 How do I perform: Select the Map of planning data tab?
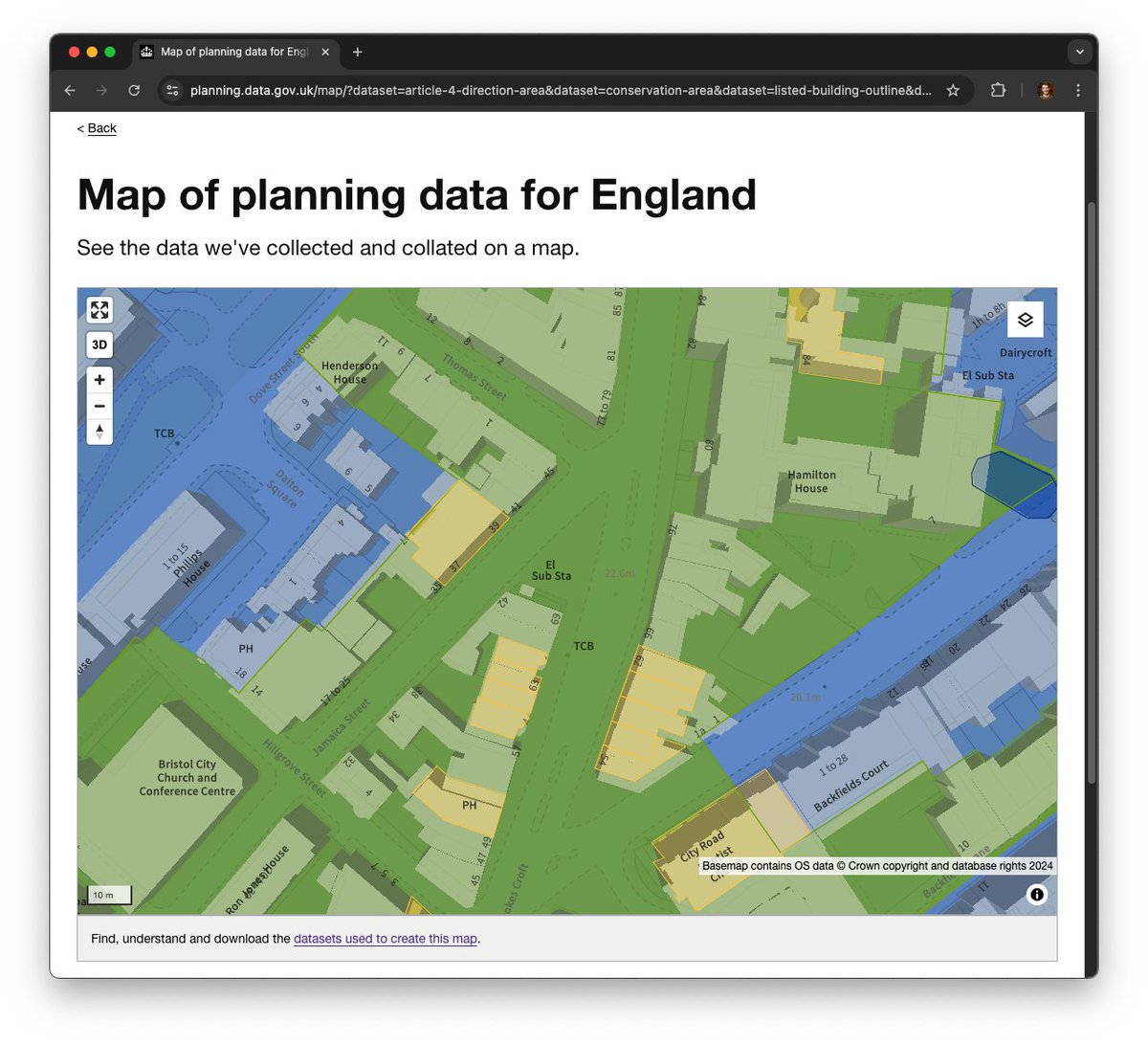(x=235, y=52)
